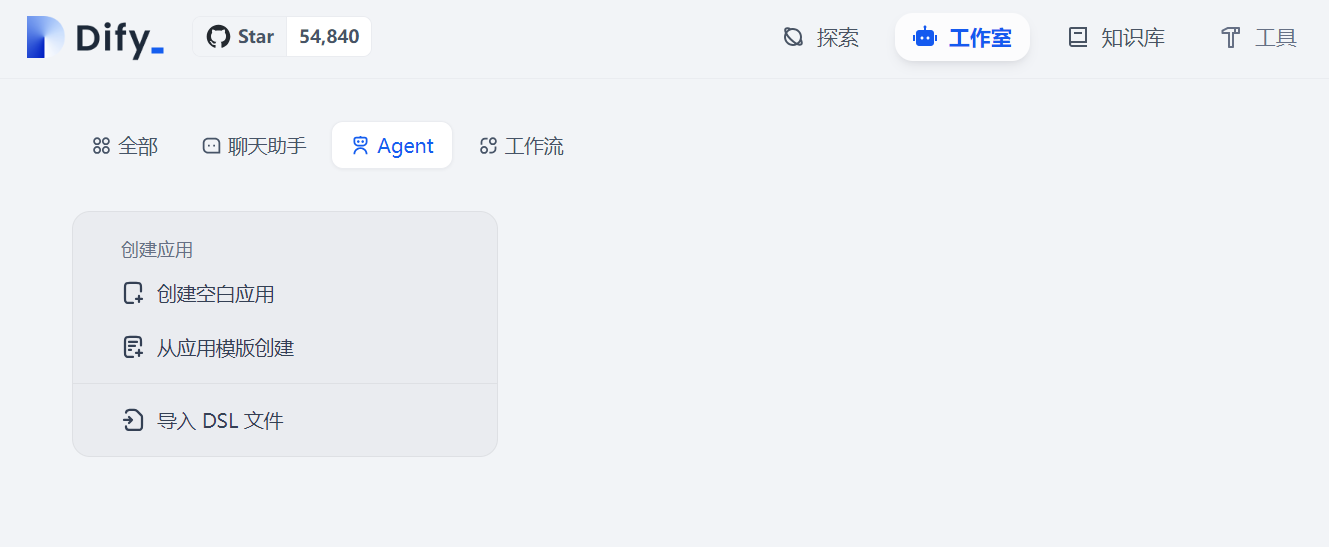
Task: Click the 54,840 star count
Action: tap(329, 37)
